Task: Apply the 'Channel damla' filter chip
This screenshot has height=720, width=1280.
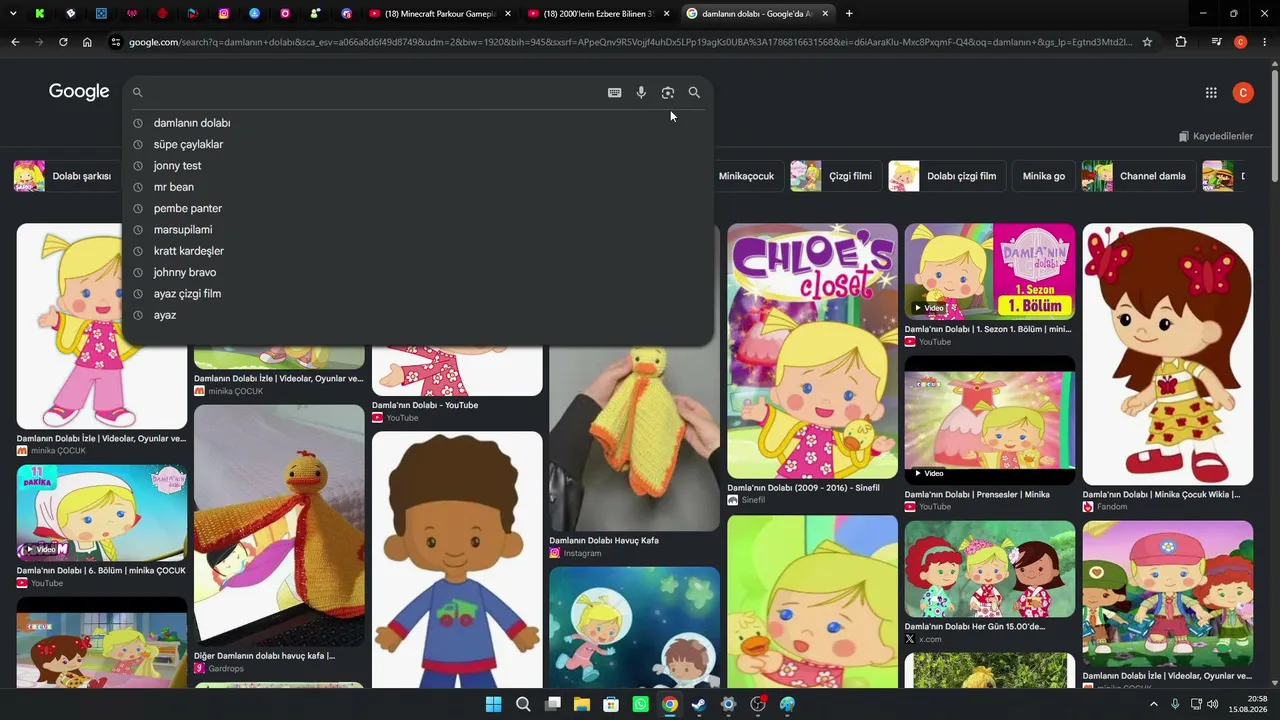Action: click(1138, 176)
